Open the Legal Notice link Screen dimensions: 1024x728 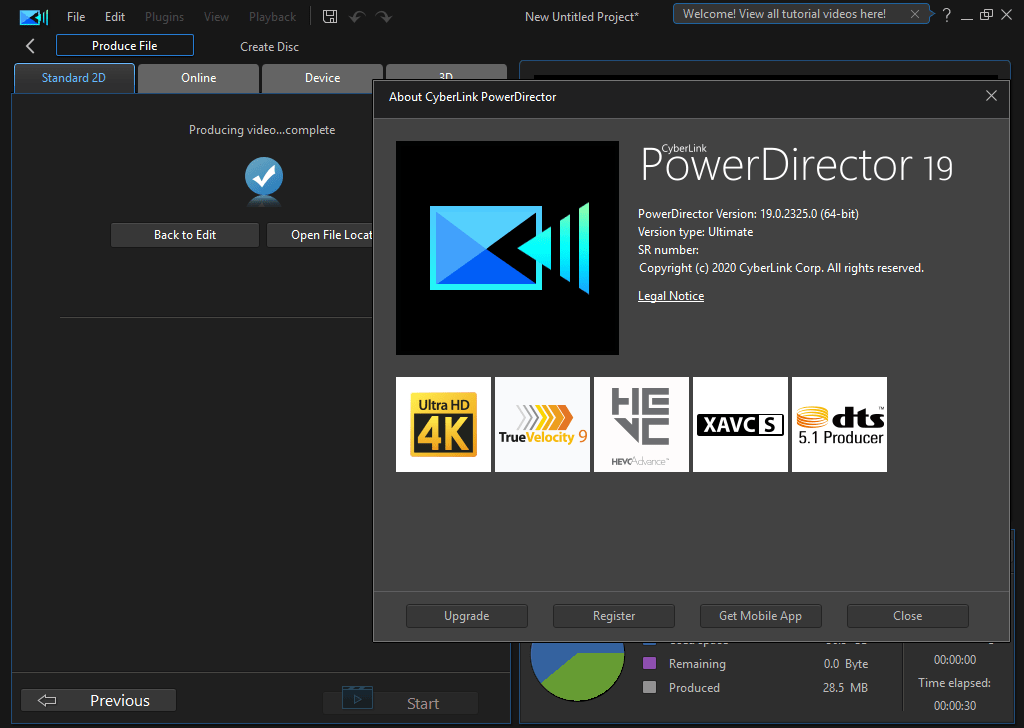point(670,296)
